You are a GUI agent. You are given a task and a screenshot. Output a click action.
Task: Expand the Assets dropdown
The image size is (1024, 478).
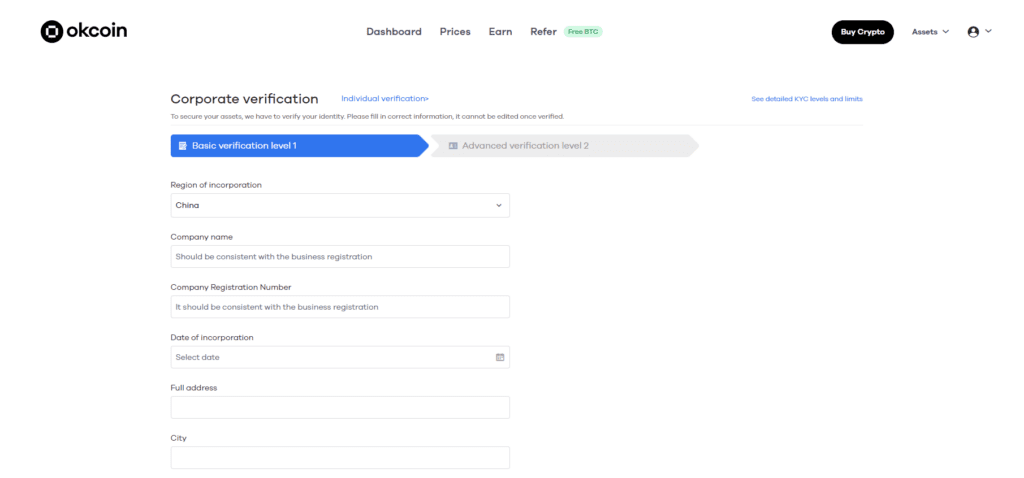pyautogui.click(x=930, y=31)
